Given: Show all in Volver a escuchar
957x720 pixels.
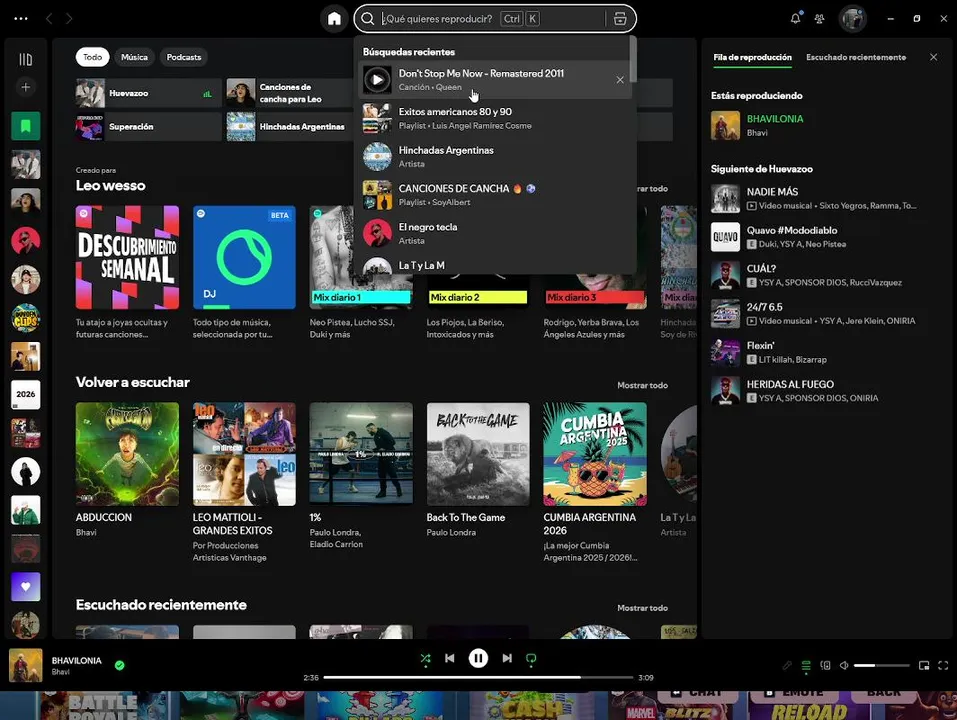Looking at the screenshot, I should 642,385.
